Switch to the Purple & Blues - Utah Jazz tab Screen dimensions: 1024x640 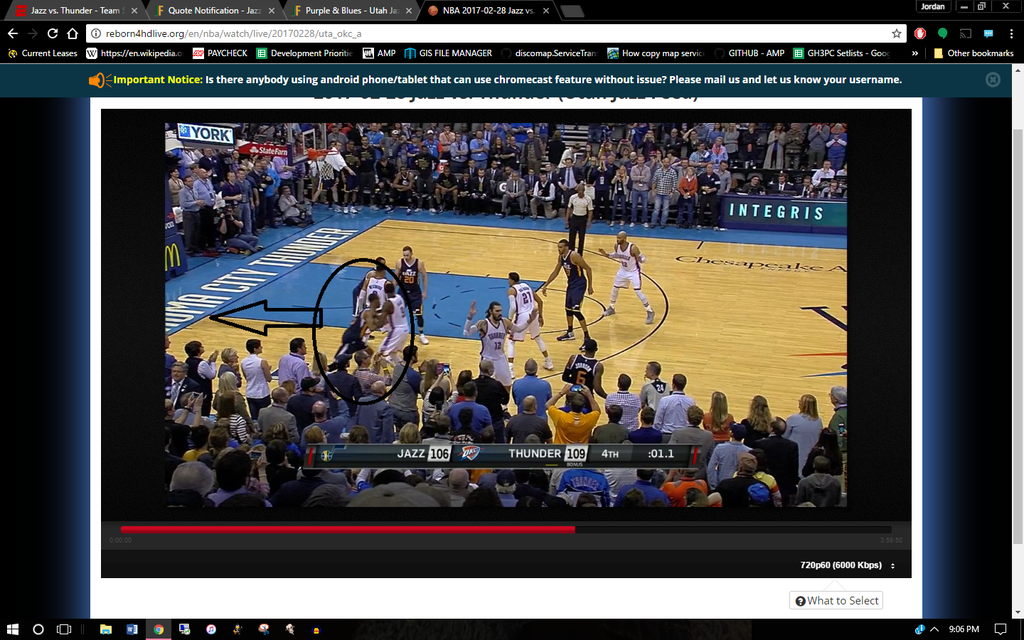(351, 10)
